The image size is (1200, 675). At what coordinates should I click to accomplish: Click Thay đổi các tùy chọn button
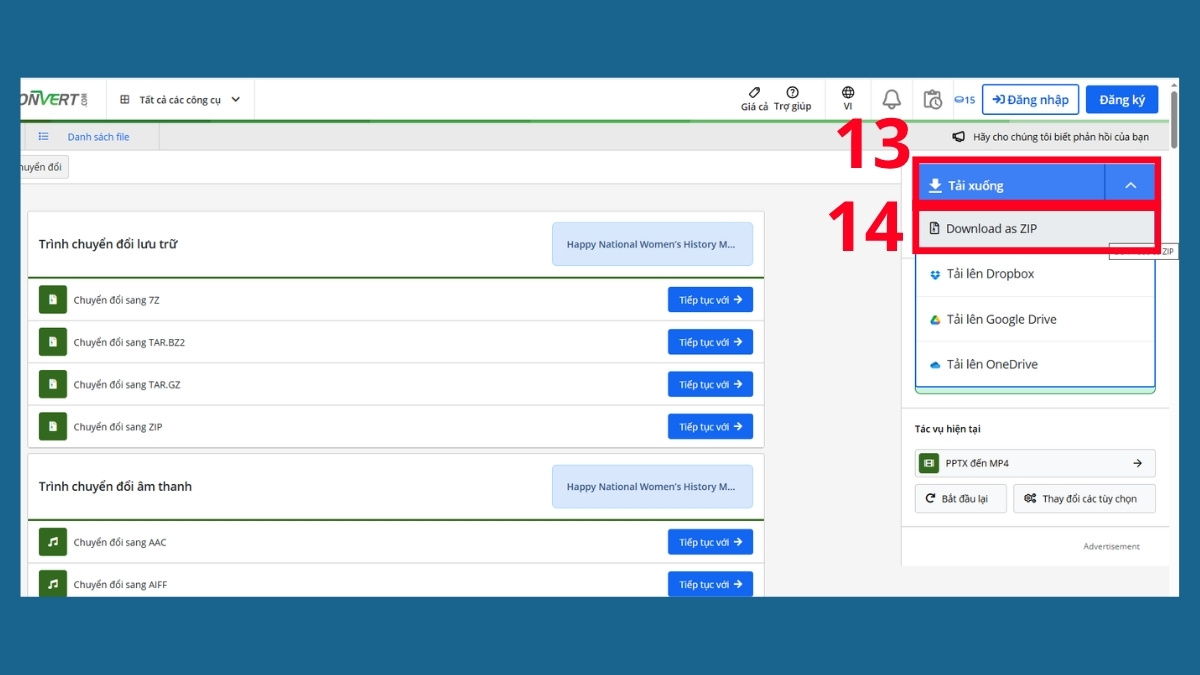(1084, 498)
